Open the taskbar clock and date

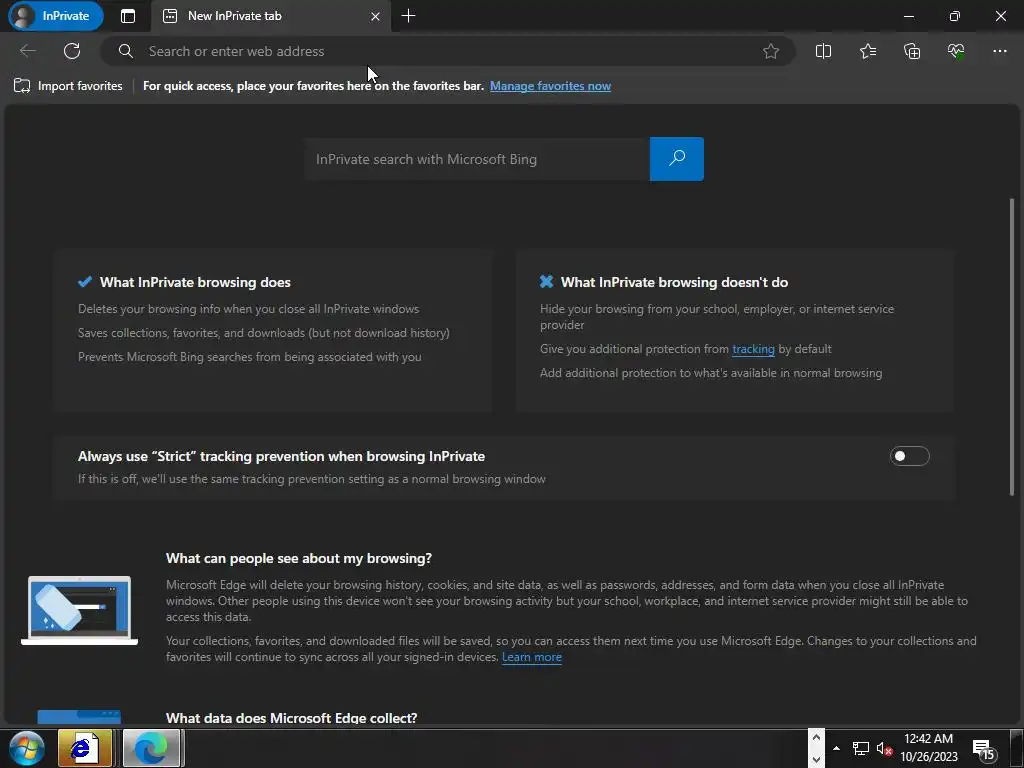click(x=929, y=748)
